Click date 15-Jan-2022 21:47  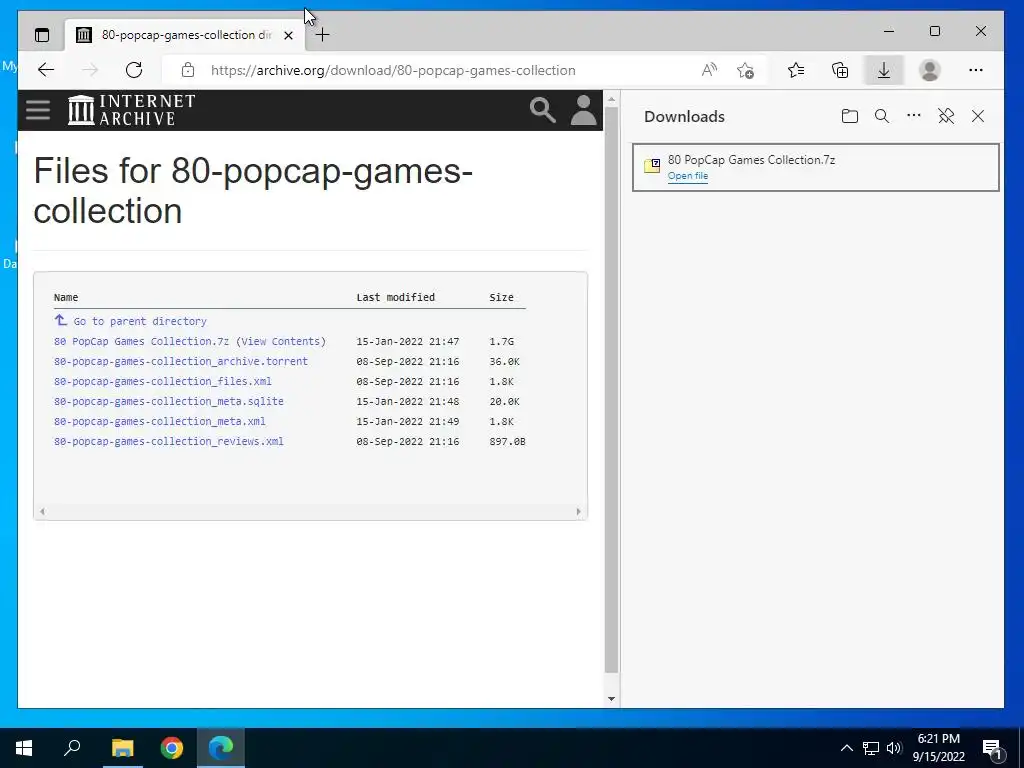pyautogui.click(x=408, y=341)
